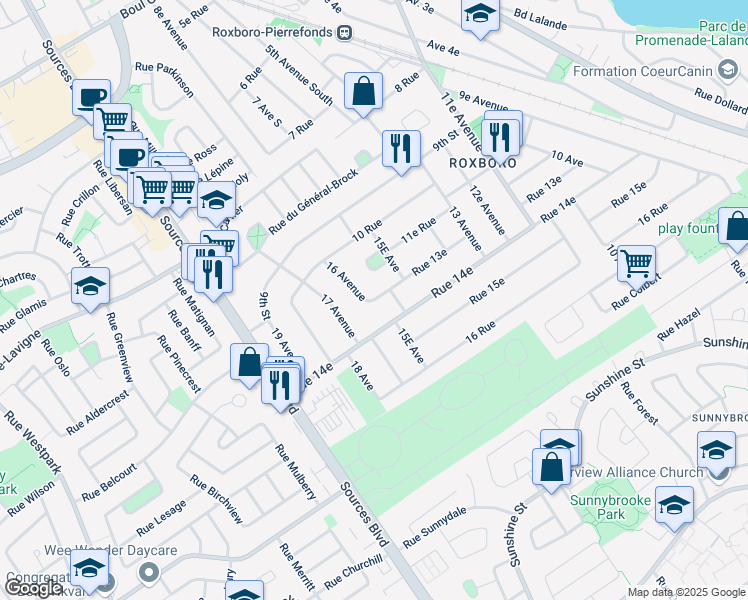Click the Rue Pinecrest street label

[179, 364]
